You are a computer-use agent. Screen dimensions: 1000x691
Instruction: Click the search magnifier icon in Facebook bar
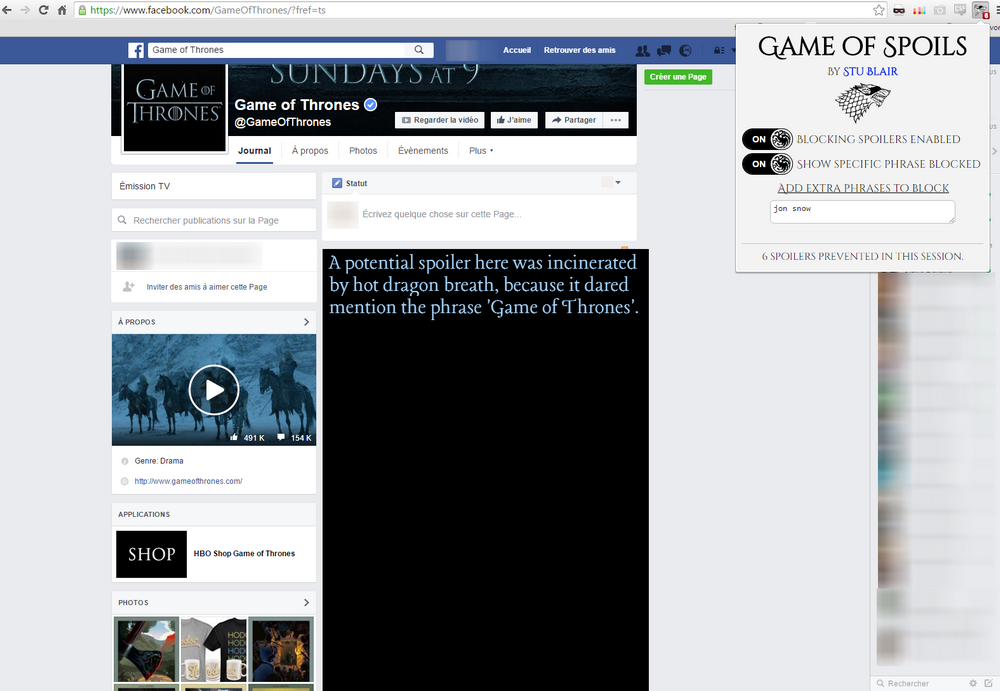pos(419,50)
